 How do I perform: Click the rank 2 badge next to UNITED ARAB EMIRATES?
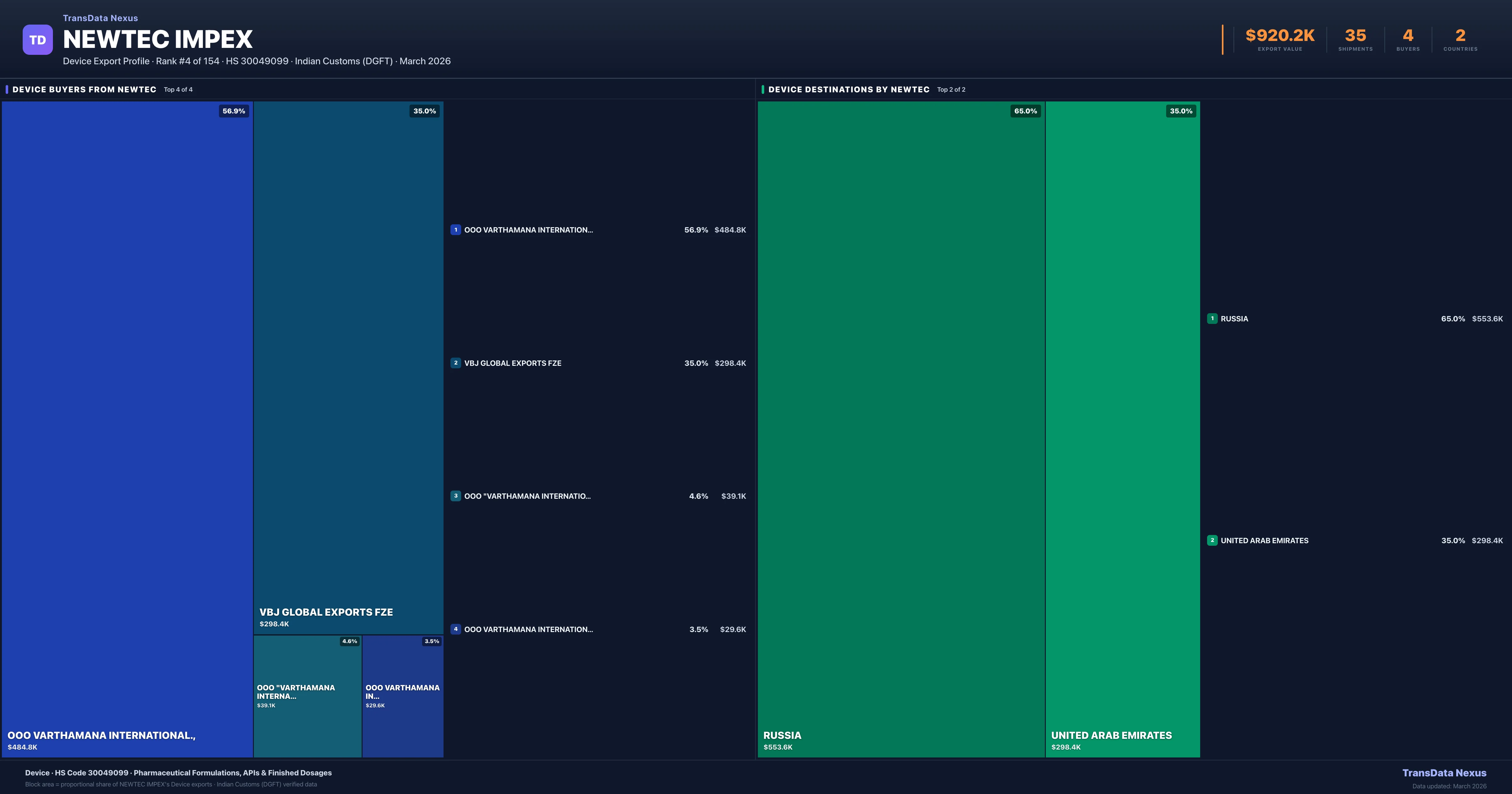coord(1213,540)
